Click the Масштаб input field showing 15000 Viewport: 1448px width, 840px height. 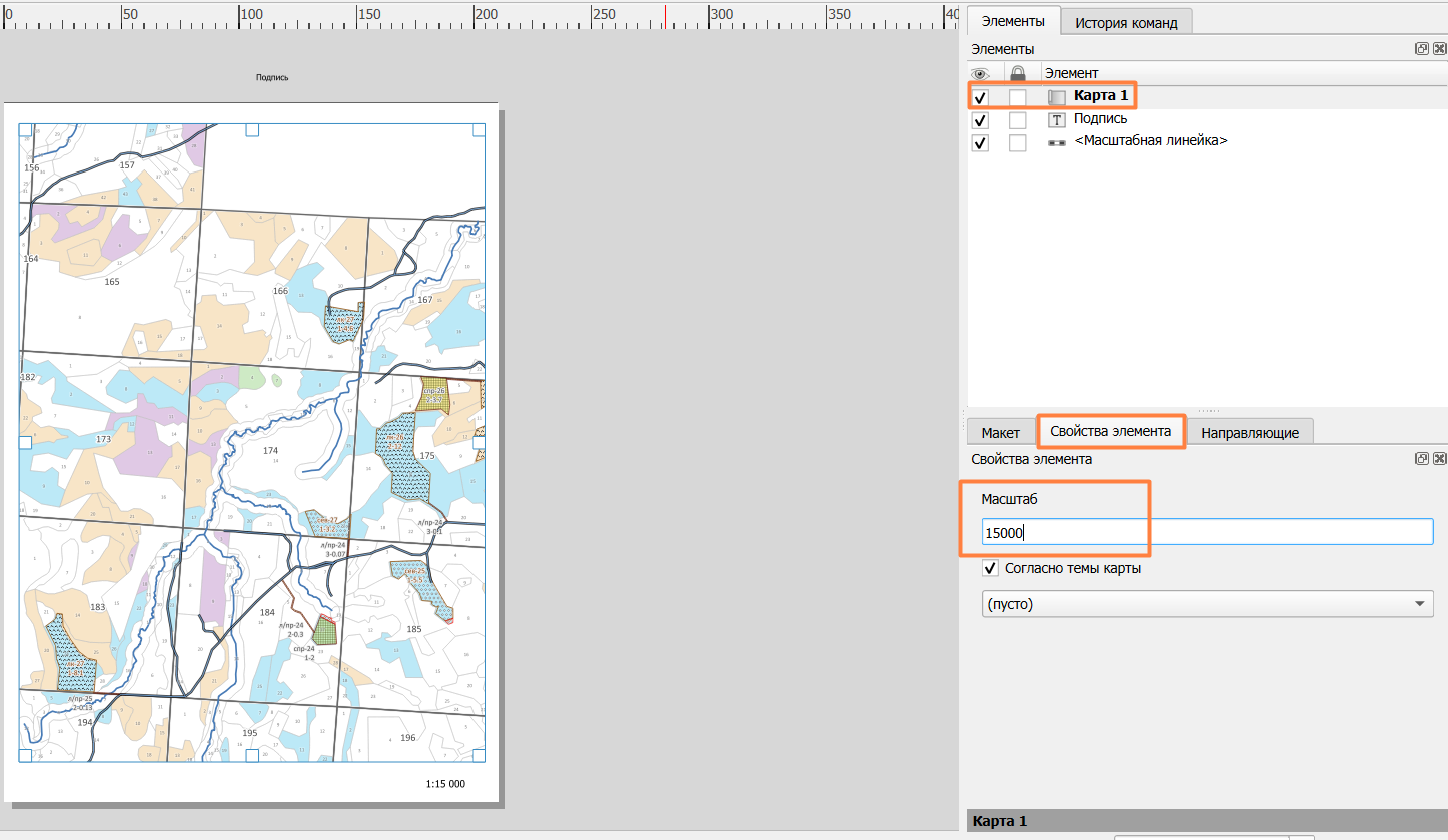pyautogui.click(x=1208, y=532)
